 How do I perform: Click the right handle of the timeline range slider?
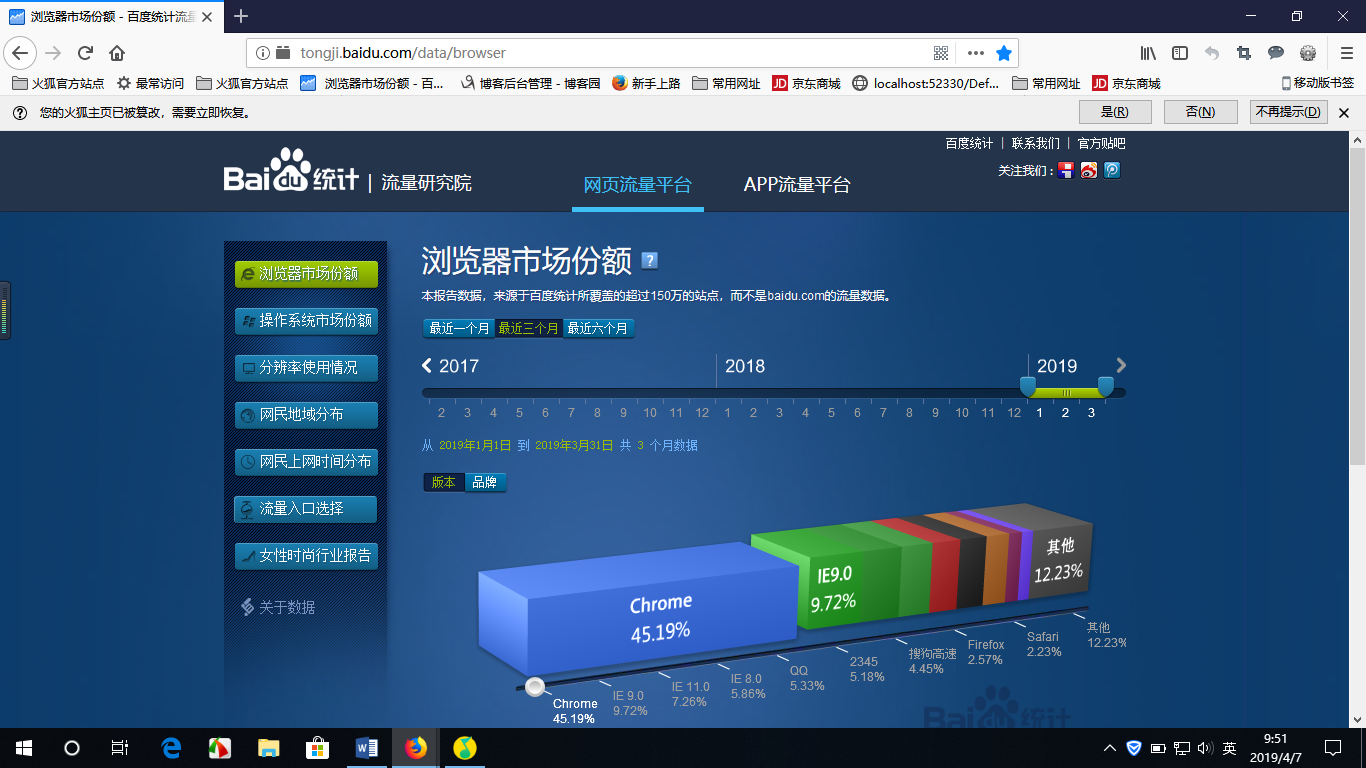pos(1105,386)
